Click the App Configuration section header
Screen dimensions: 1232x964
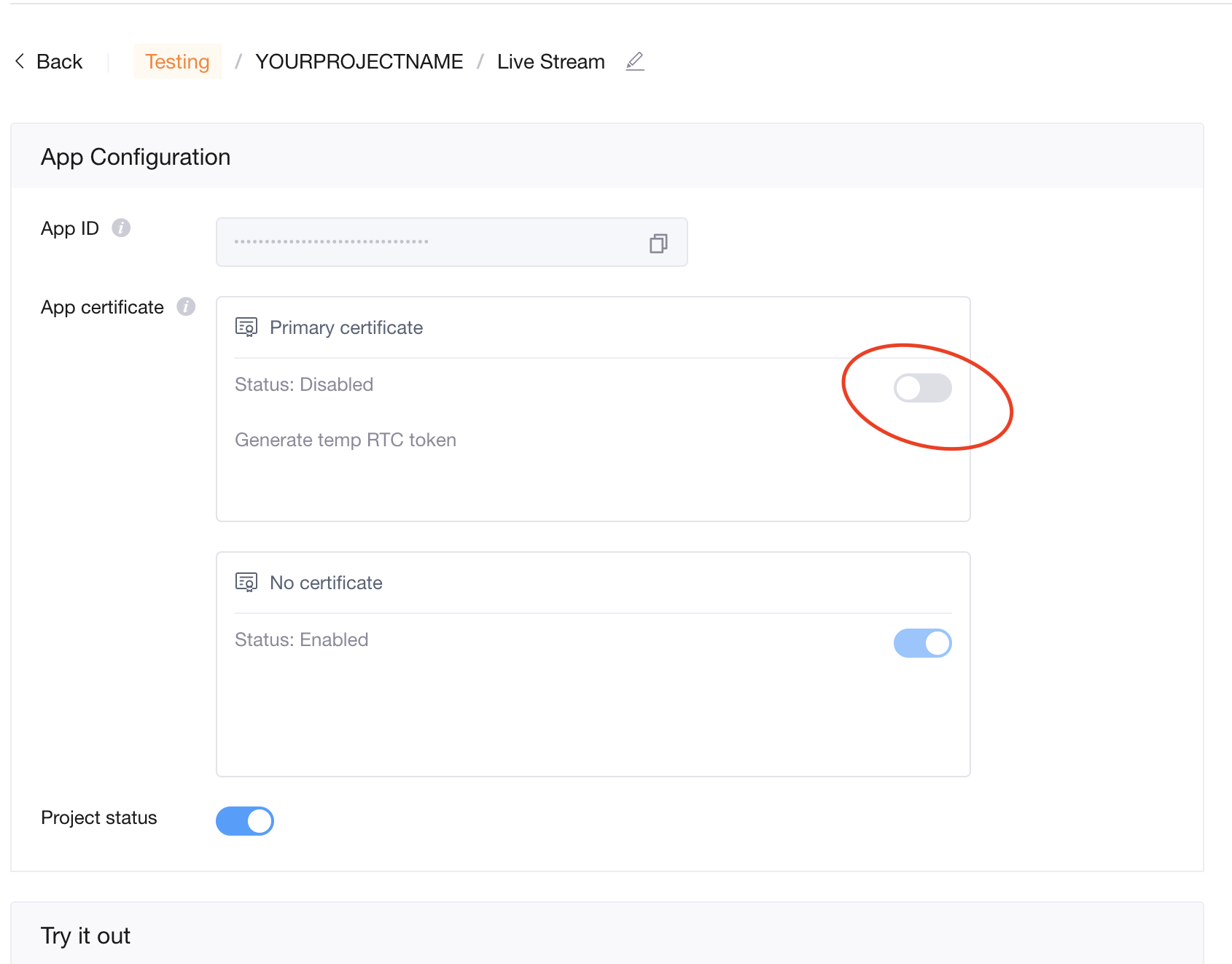click(136, 157)
